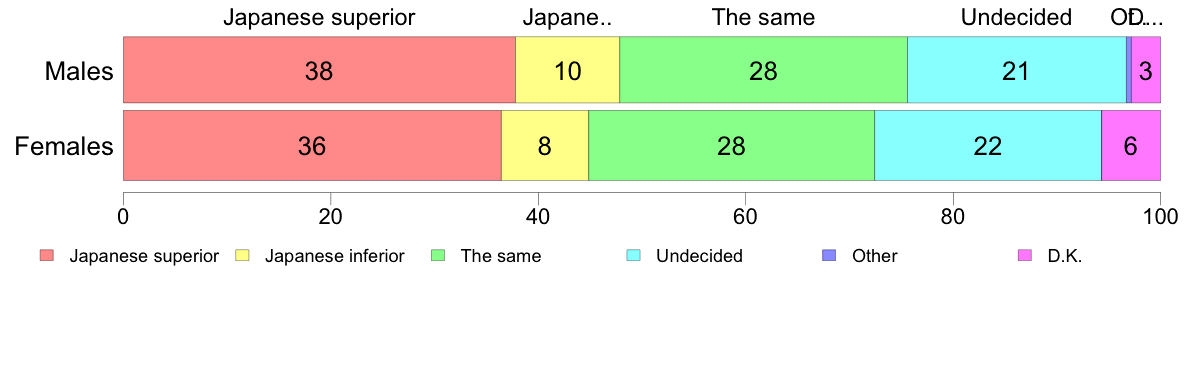1188x368 pixels.
Task: Click the cyan Undecided legend swatch
Action: coord(634,256)
